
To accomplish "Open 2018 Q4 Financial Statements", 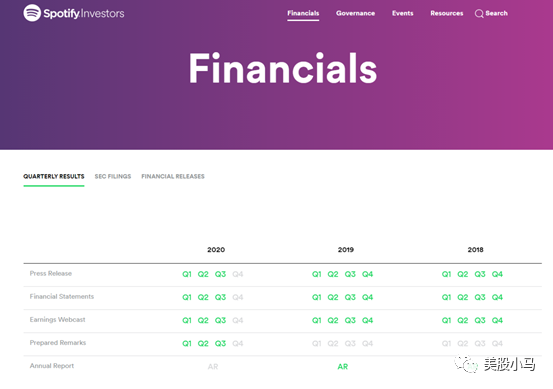I will click(497, 297).
